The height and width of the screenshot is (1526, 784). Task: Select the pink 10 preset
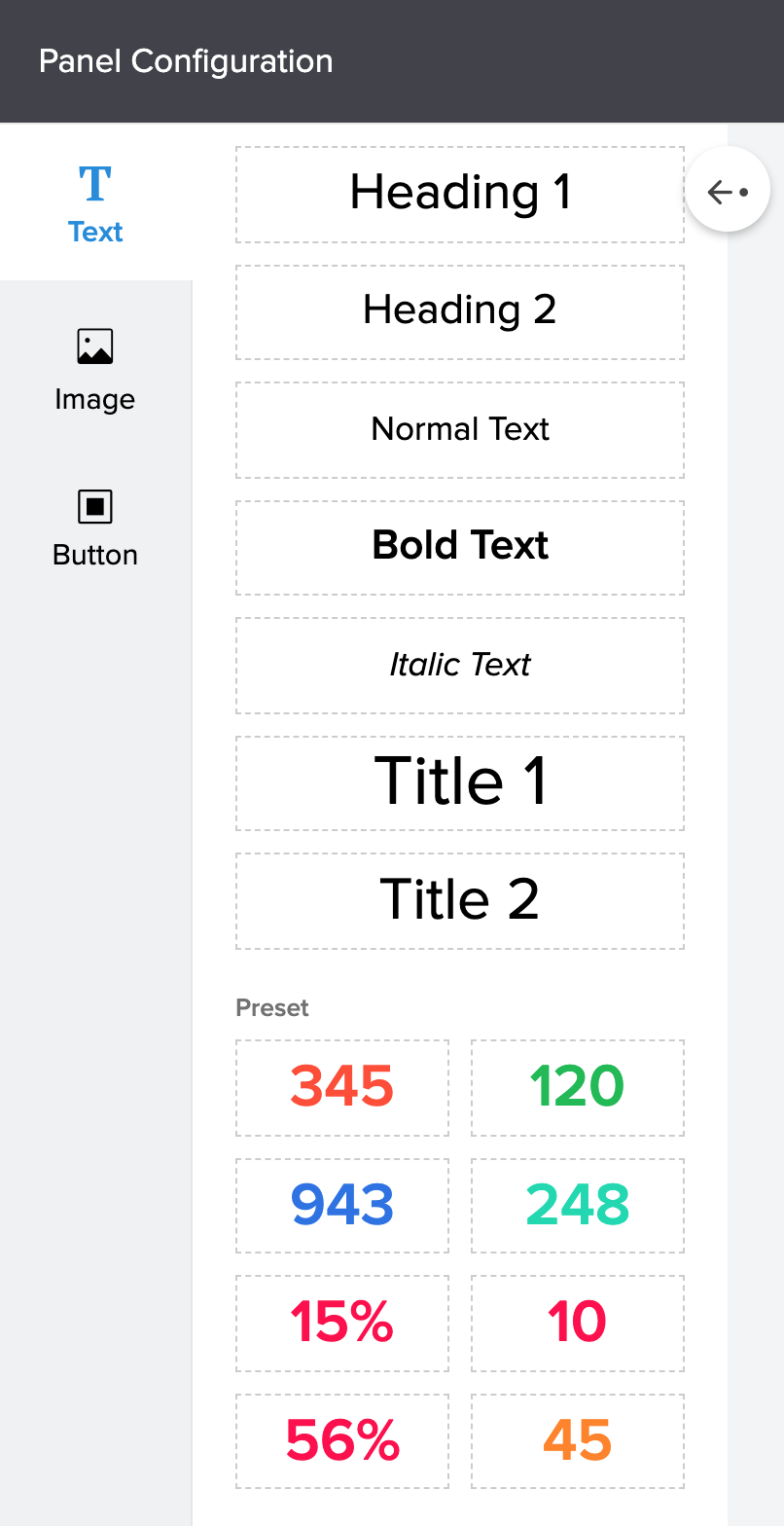[x=578, y=1323]
